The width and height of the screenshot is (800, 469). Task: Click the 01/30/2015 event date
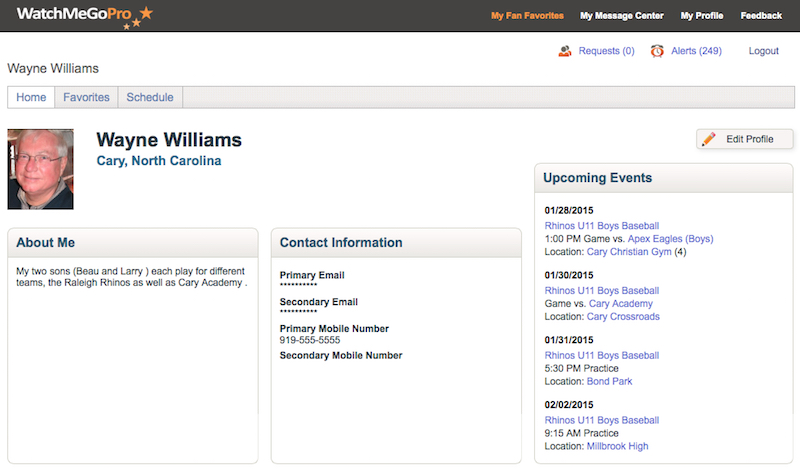pos(569,275)
